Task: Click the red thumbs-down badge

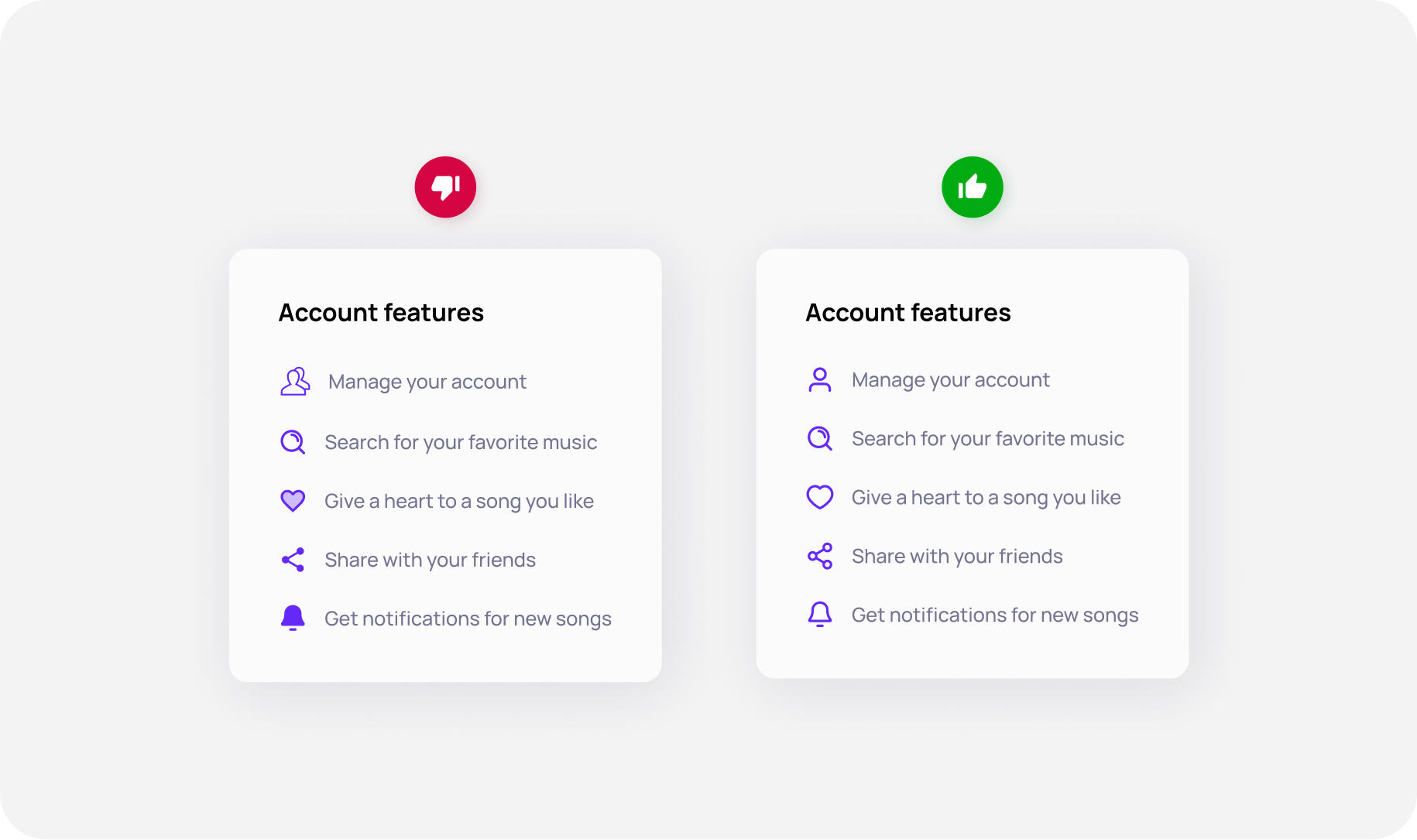Action: point(445,187)
